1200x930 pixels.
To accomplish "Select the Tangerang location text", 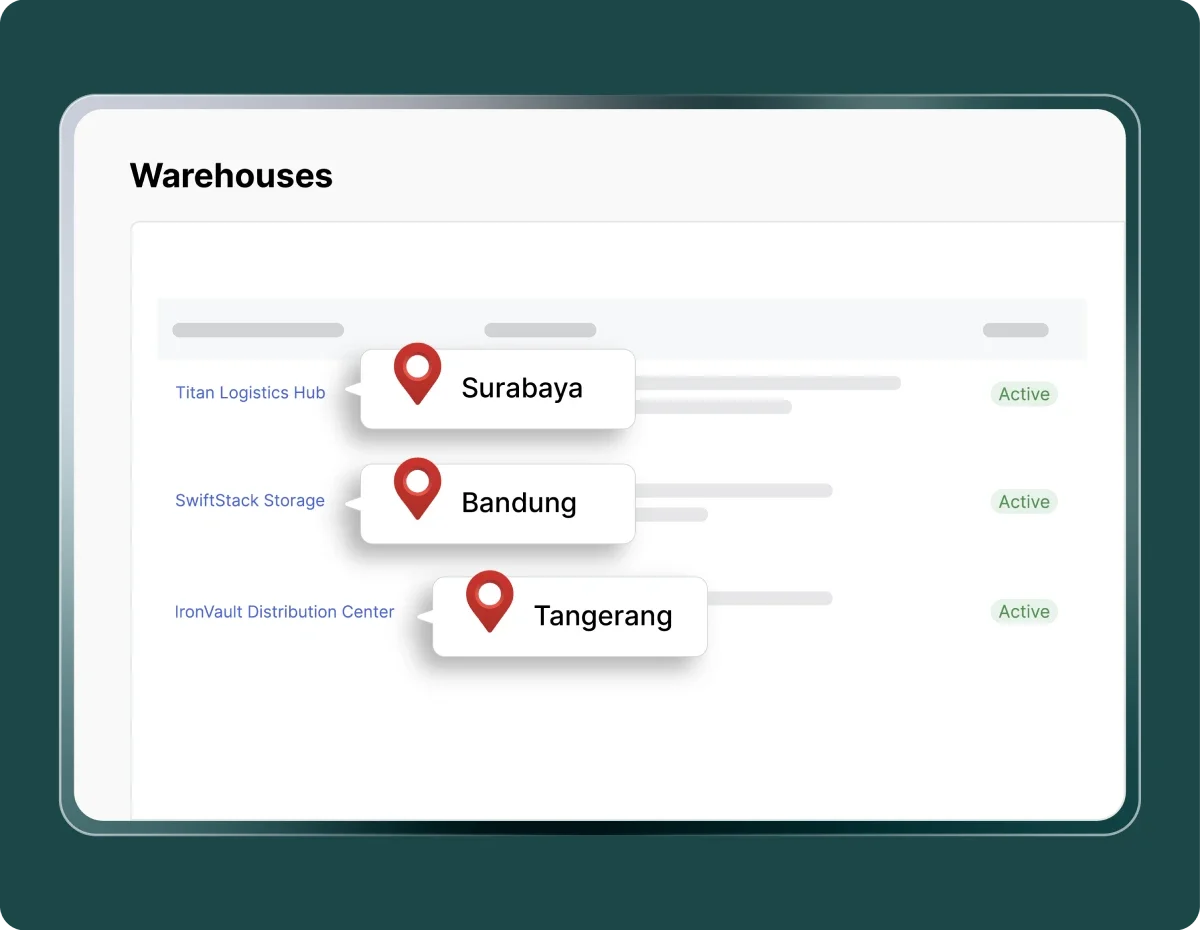I will coord(602,616).
